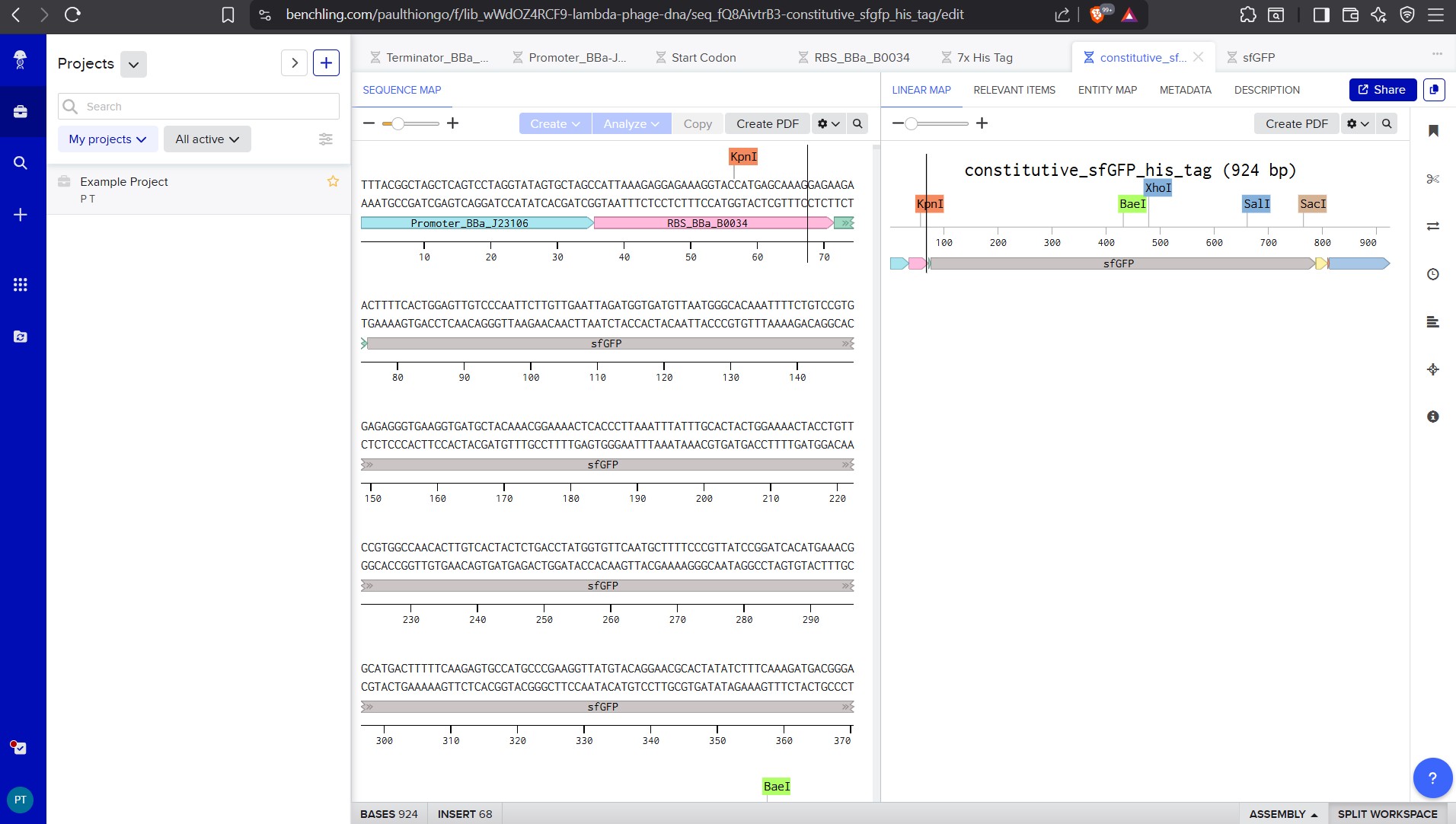Open sequence map display settings gear dropdown

828,123
